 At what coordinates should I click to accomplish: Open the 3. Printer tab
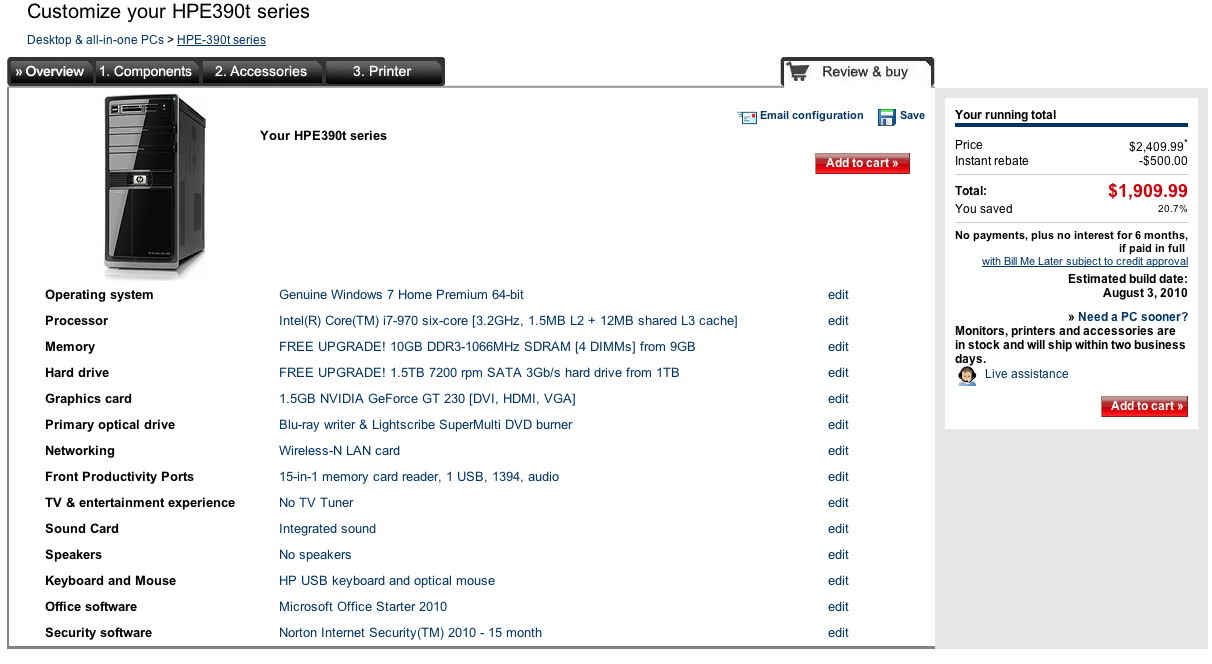point(382,72)
